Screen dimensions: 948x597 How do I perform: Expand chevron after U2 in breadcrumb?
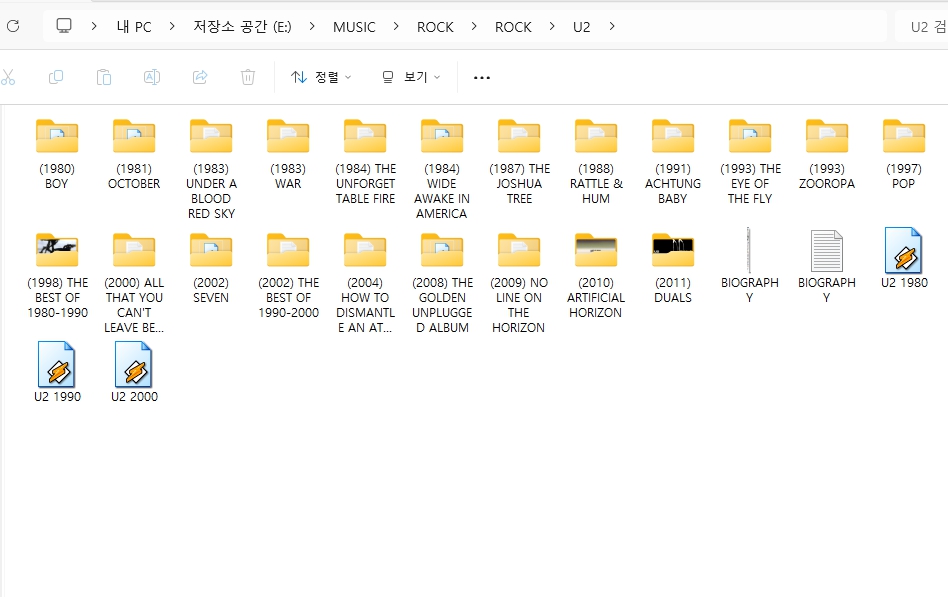[612, 27]
